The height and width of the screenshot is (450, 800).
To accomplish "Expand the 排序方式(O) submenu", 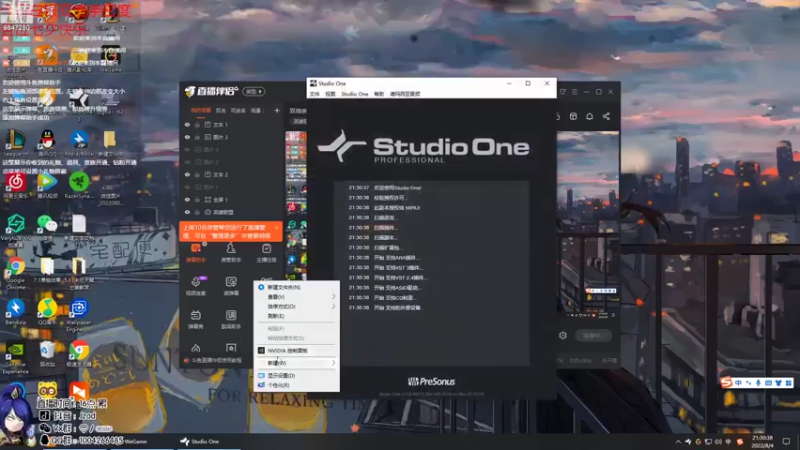I will [296, 307].
